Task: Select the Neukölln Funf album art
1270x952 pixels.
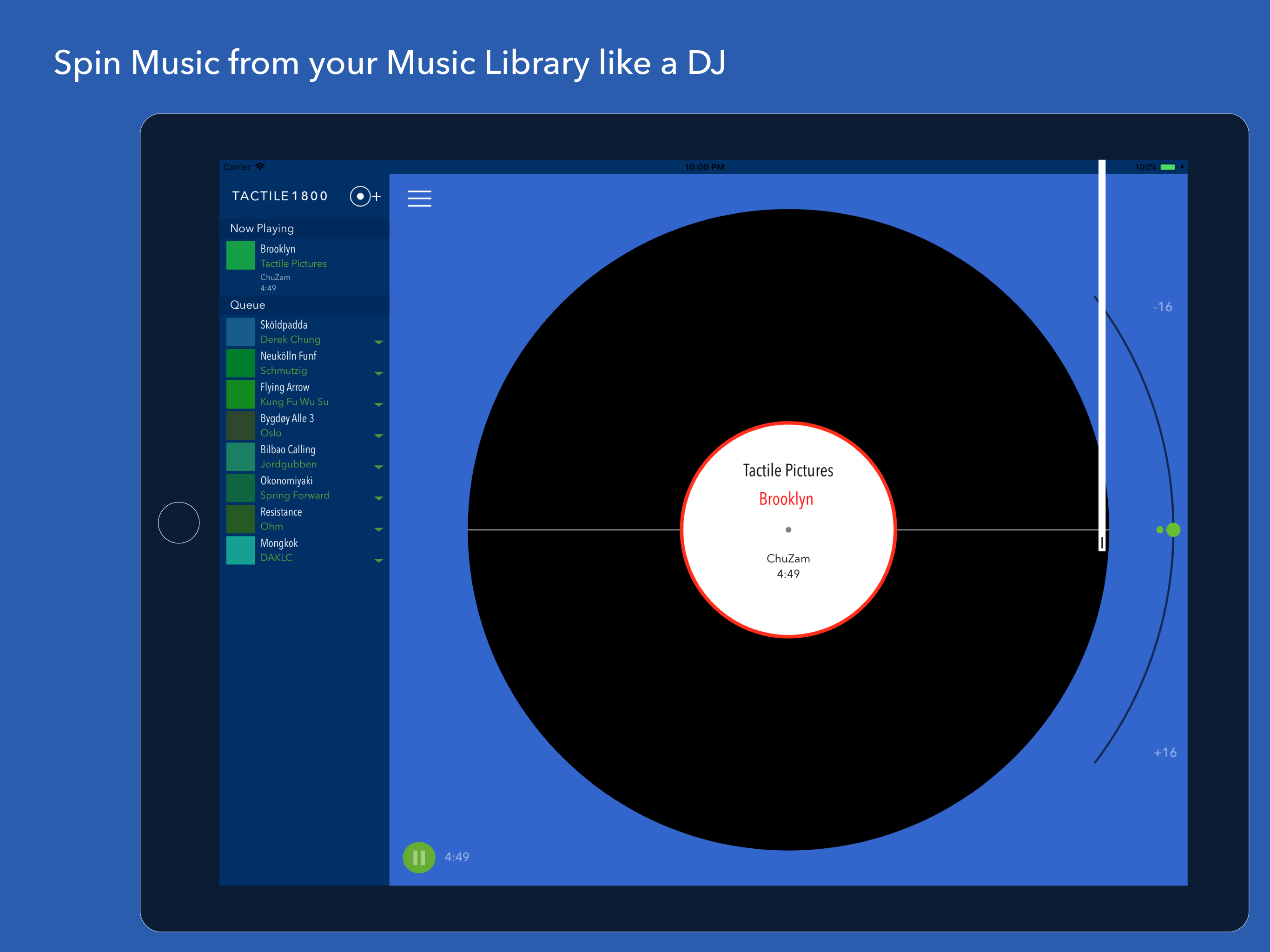Action: pos(240,363)
